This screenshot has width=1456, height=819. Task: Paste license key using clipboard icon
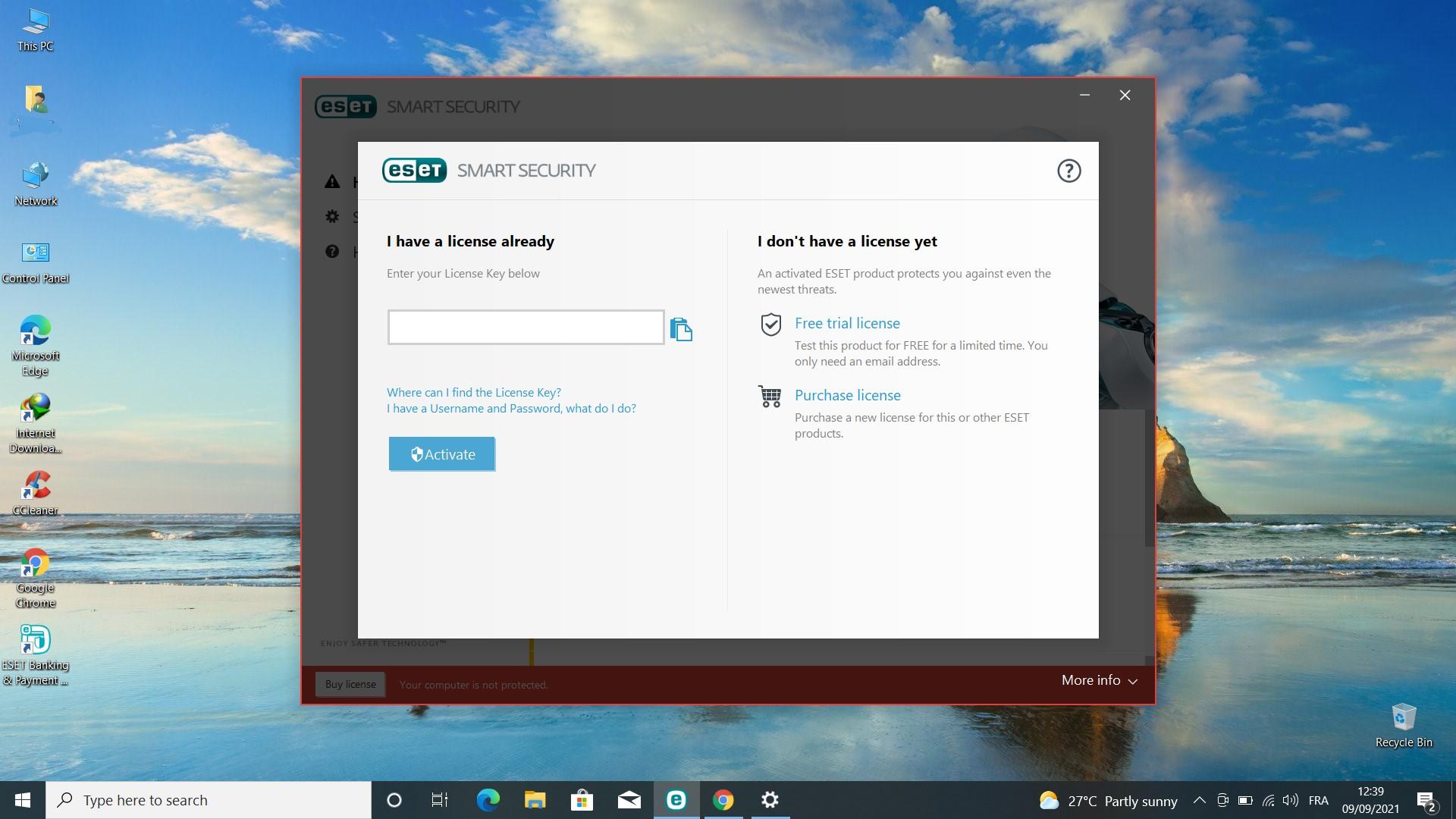pyautogui.click(x=681, y=329)
